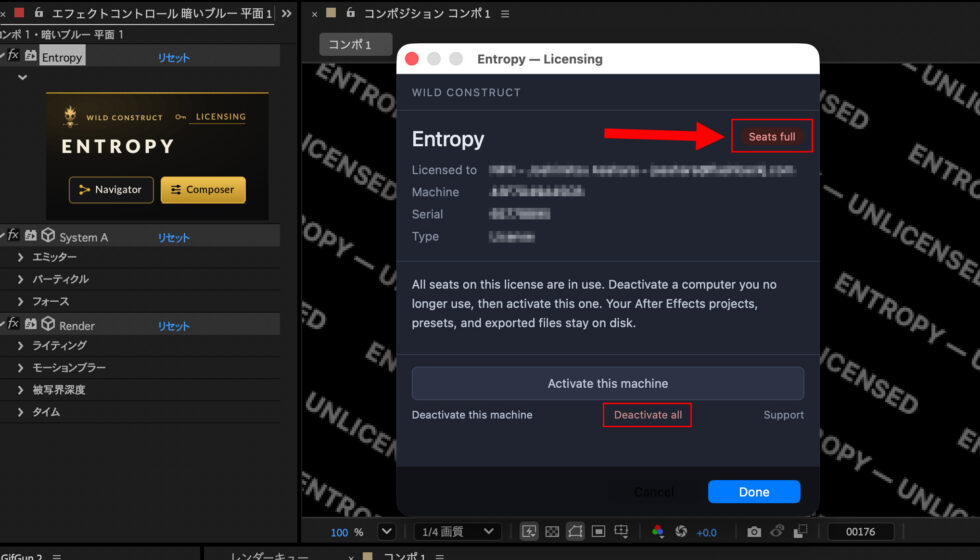Open the コンポ 1 timeline panel menu

(x=439, y=556)
